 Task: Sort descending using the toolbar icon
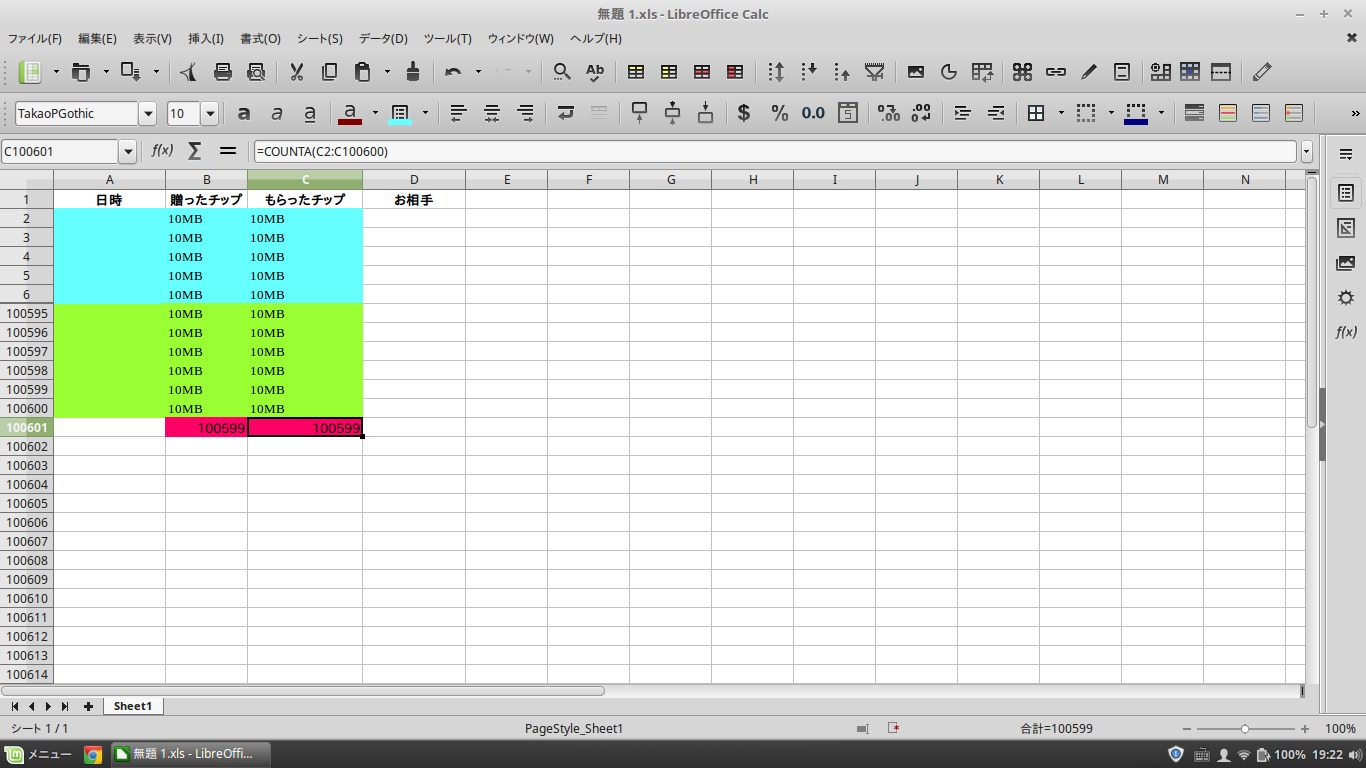click(x=842, y=72)
